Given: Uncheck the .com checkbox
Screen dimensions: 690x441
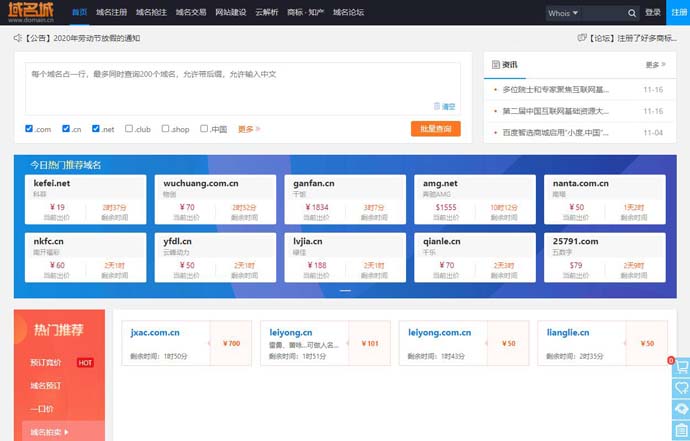Looking at the screenshot, I should [29, 129].
